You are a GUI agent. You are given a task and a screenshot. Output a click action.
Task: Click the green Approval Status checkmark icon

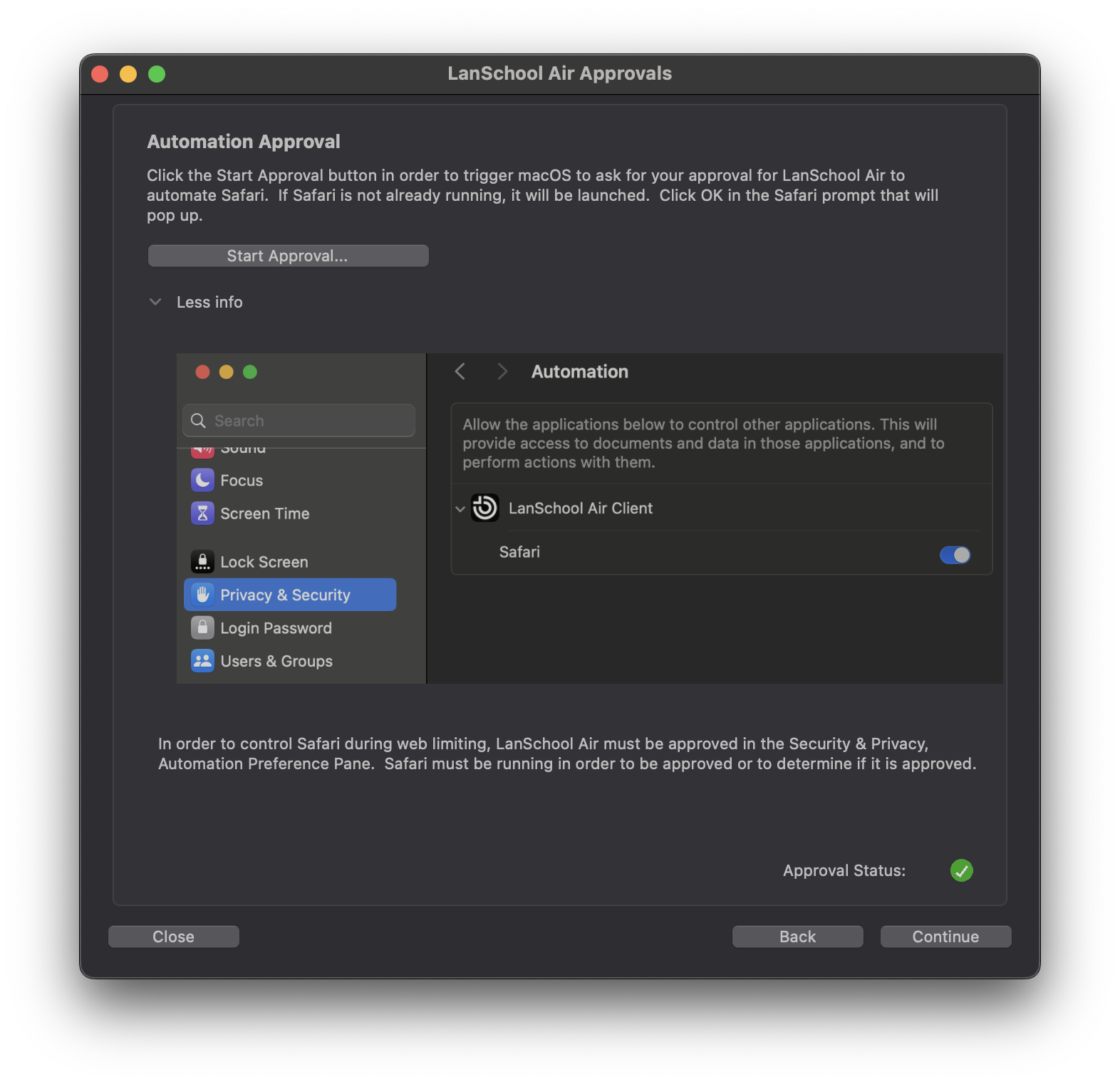click(961, 870)
